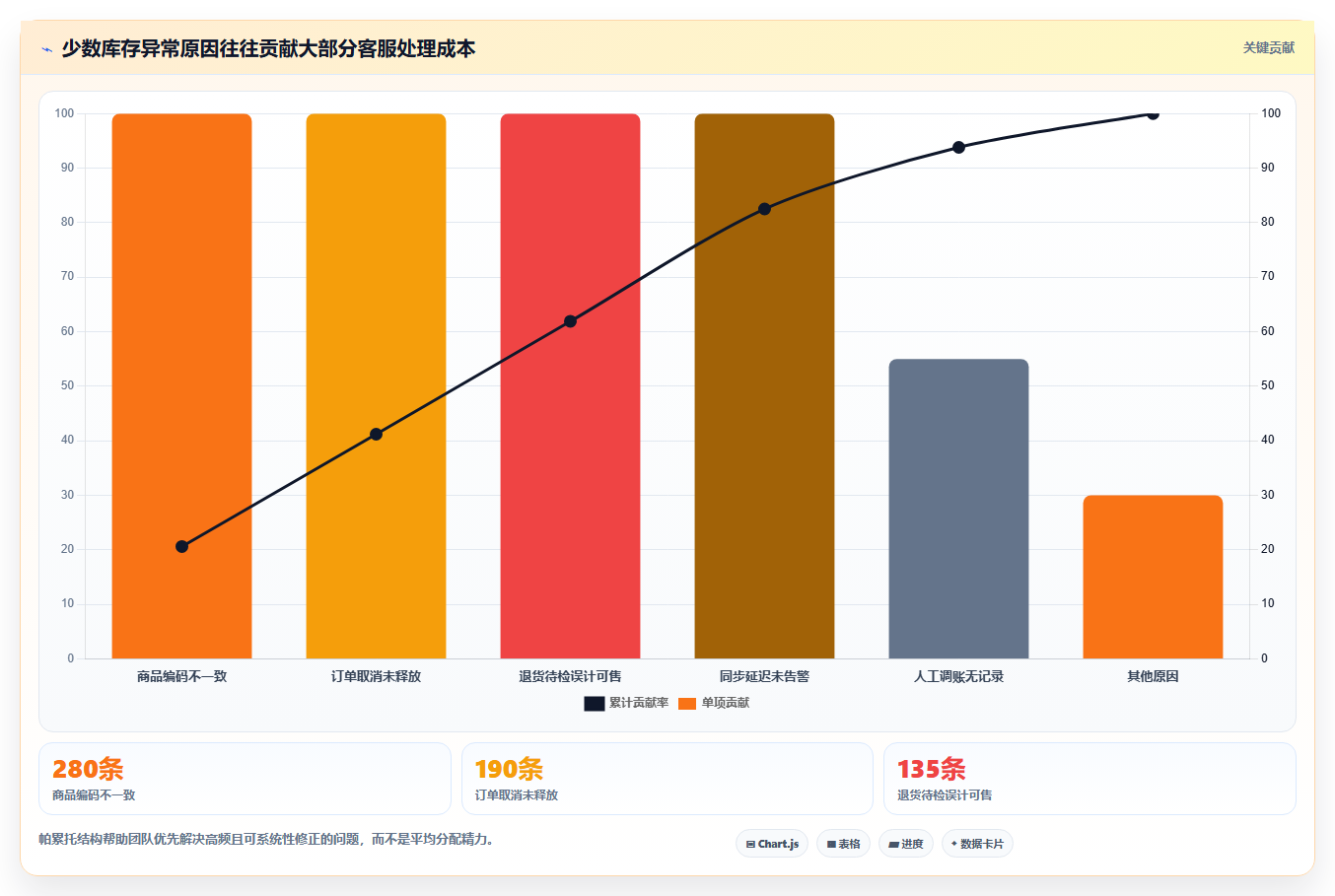Click the cumulative line point above 退货待检误计可售
Viewport: 1335px width, 896px height.
(x=570, y=321)
